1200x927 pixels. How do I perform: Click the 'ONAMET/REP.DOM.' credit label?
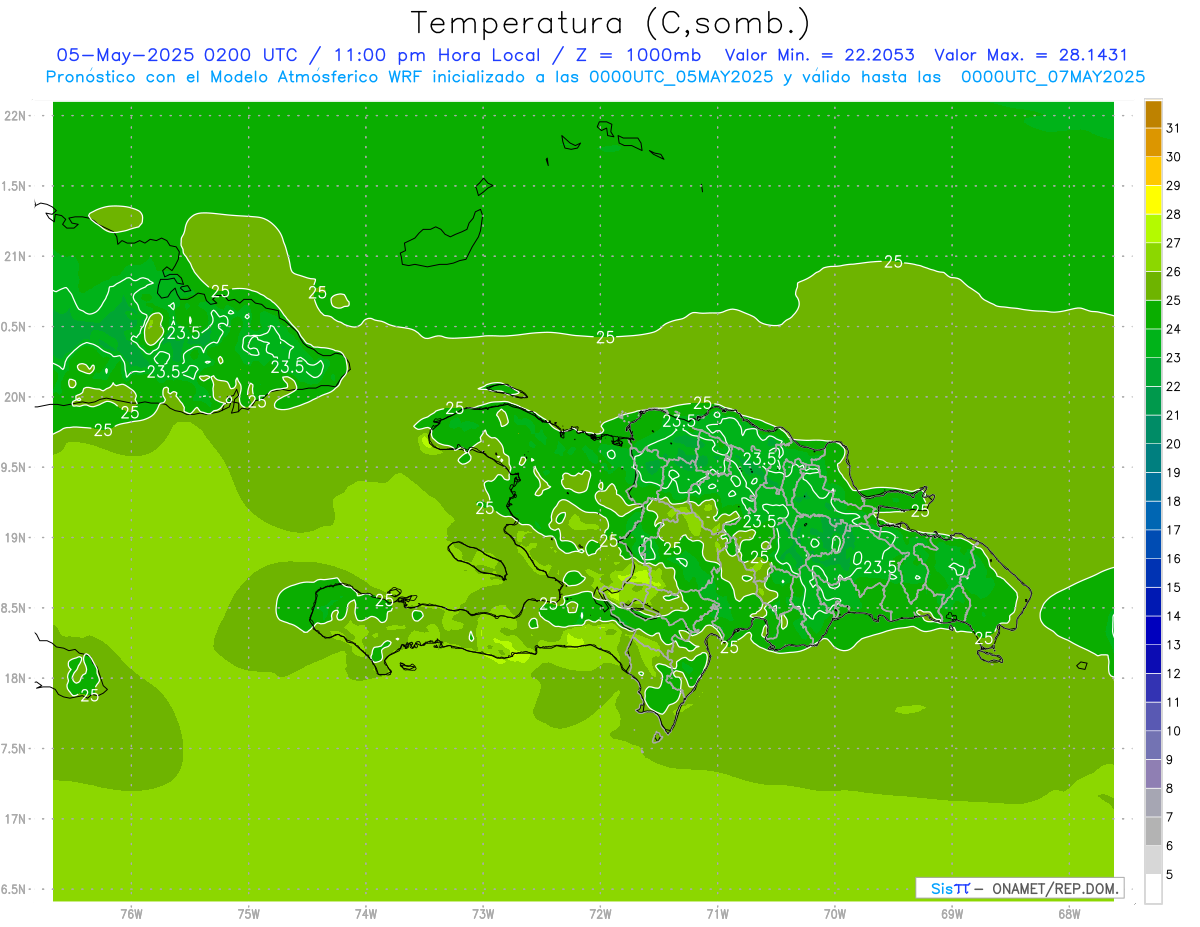click(1054, 888)
